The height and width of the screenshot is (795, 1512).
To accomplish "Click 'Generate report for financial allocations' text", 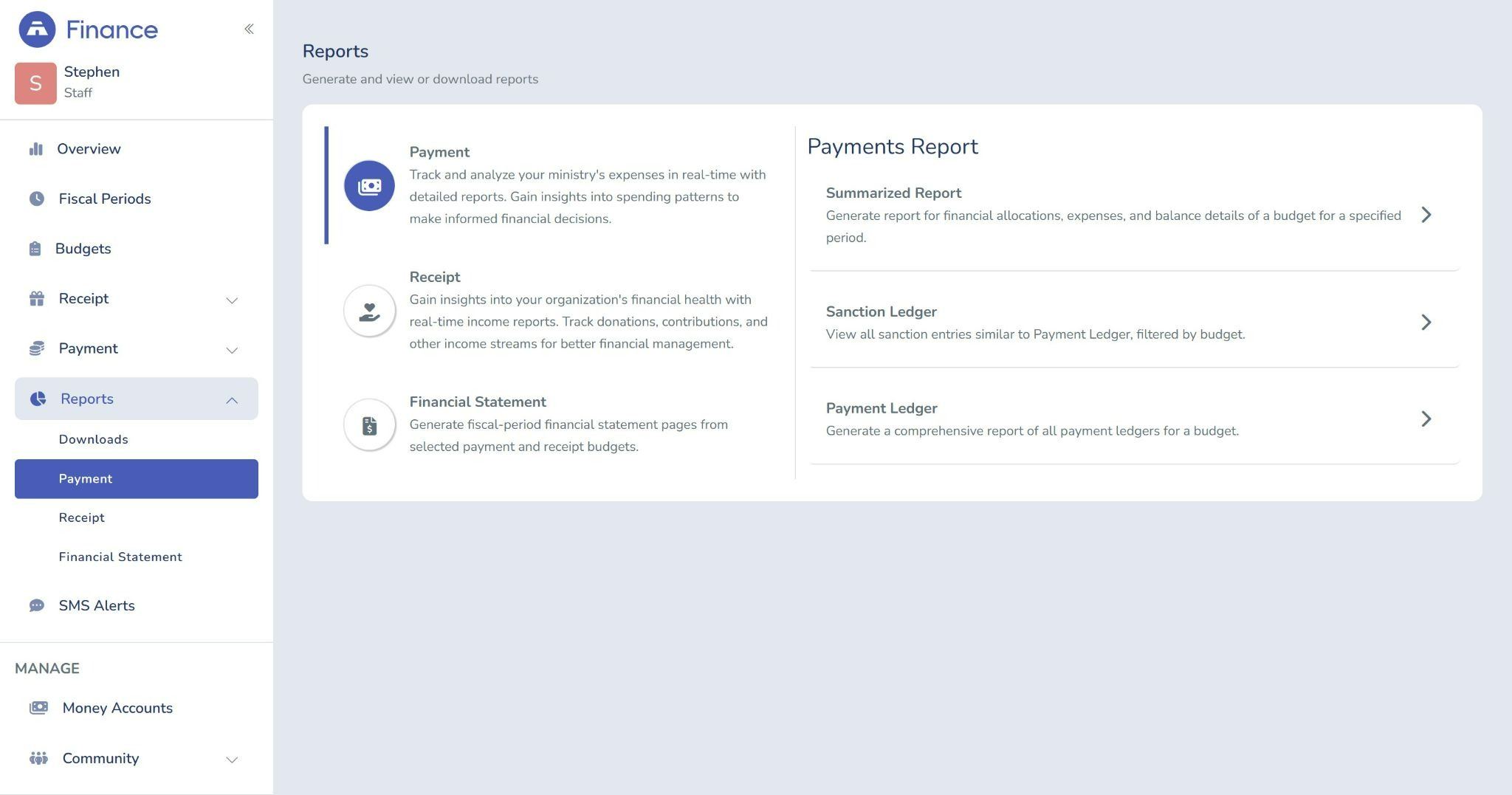I will click(x=1113, y=227).
